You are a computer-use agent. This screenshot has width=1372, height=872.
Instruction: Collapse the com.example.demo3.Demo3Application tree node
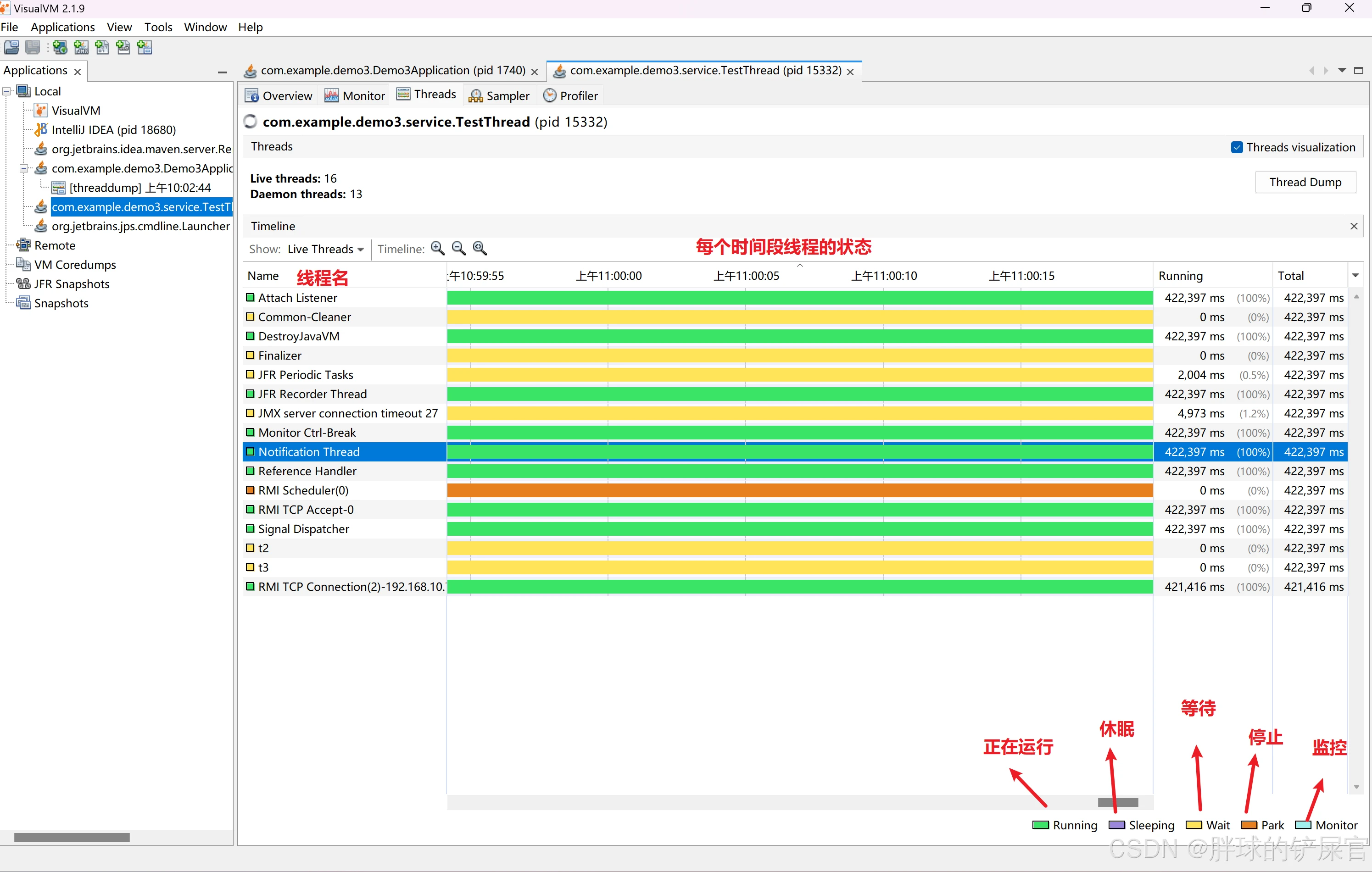[x=24, y=169]
